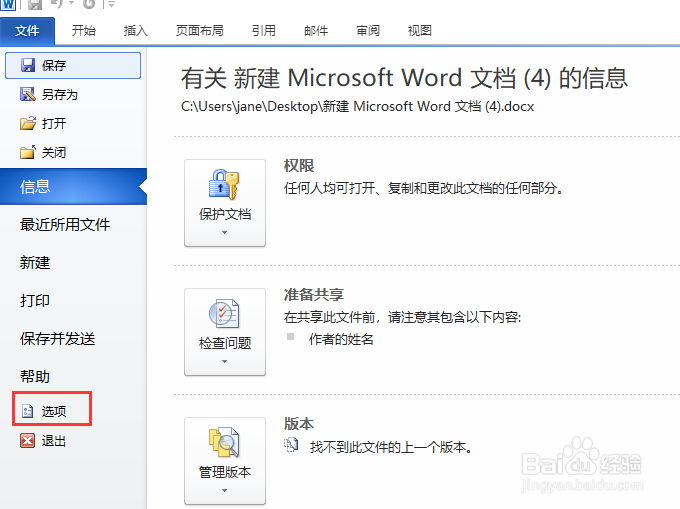Click the 打开 (Open) text in sidebar

pos(54,124)
